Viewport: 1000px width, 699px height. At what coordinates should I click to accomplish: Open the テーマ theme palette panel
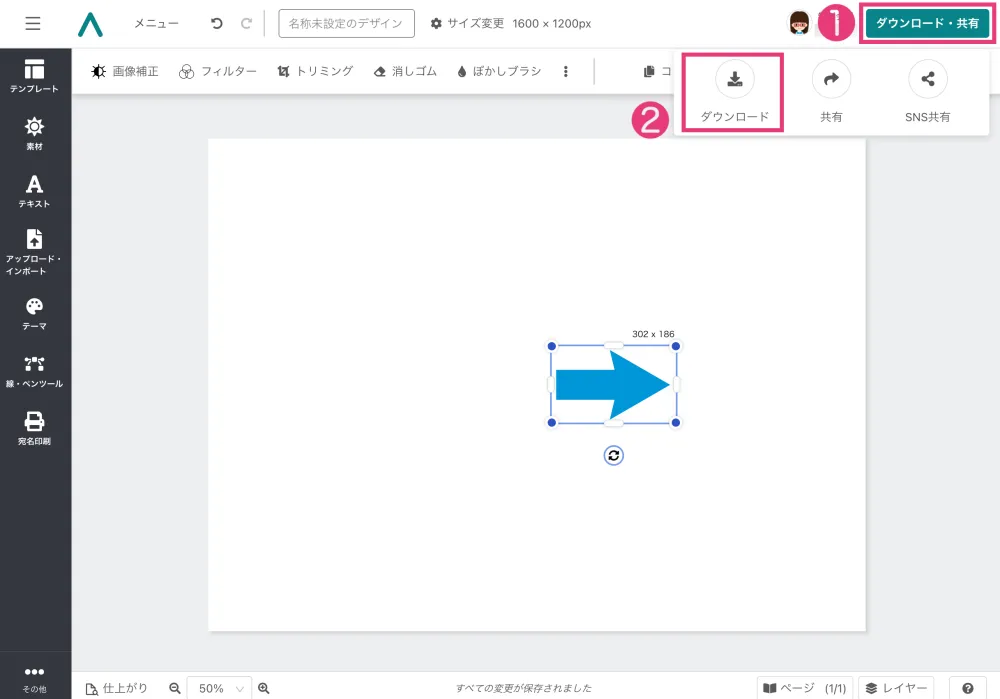(x=35, y=313)
